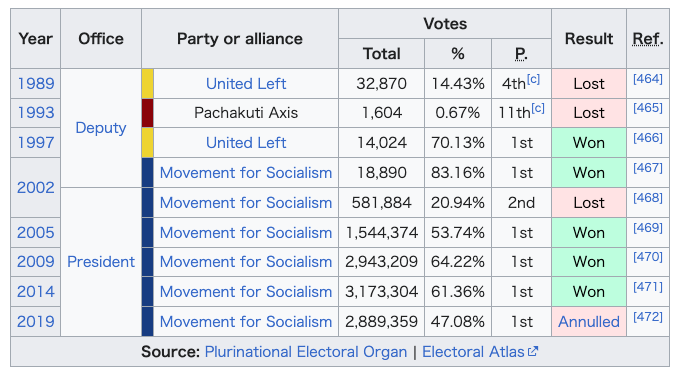Click footnote [c] next to 4th
The height and width of the screenshot is (377, 677).
(x=533, y=79)
